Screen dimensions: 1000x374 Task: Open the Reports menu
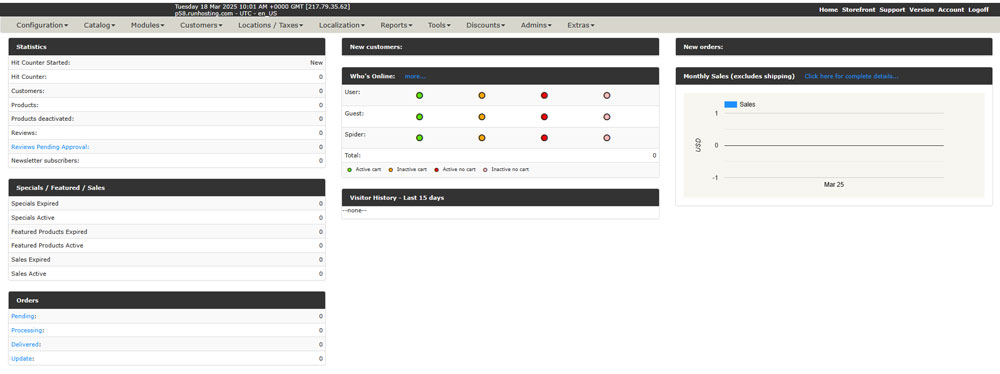(x=396, y=26)
